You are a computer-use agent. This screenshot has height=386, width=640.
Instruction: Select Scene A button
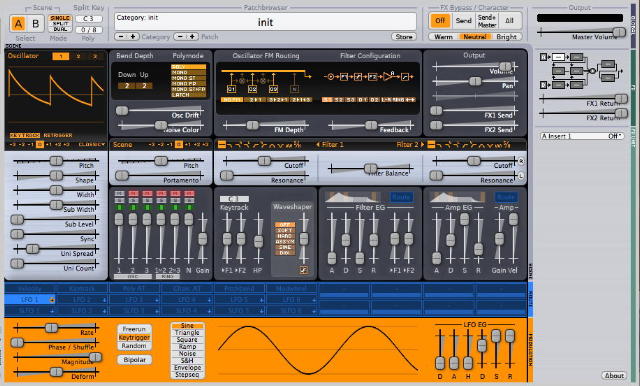pyautogui.click(x=18, y=24)
